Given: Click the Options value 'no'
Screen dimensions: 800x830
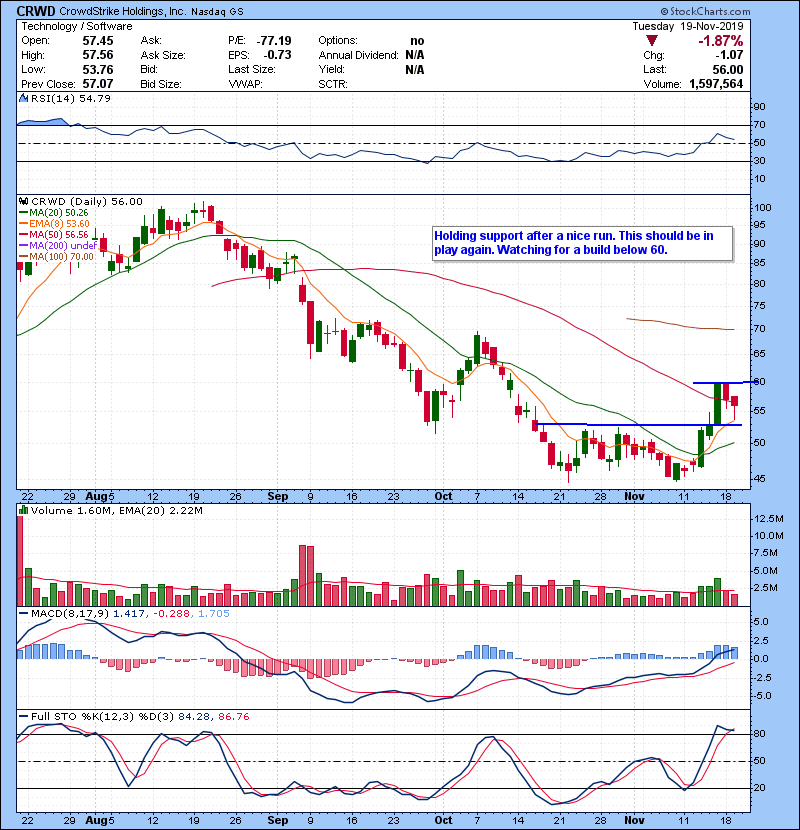Looking at the screenshot, I should [417, 41].
